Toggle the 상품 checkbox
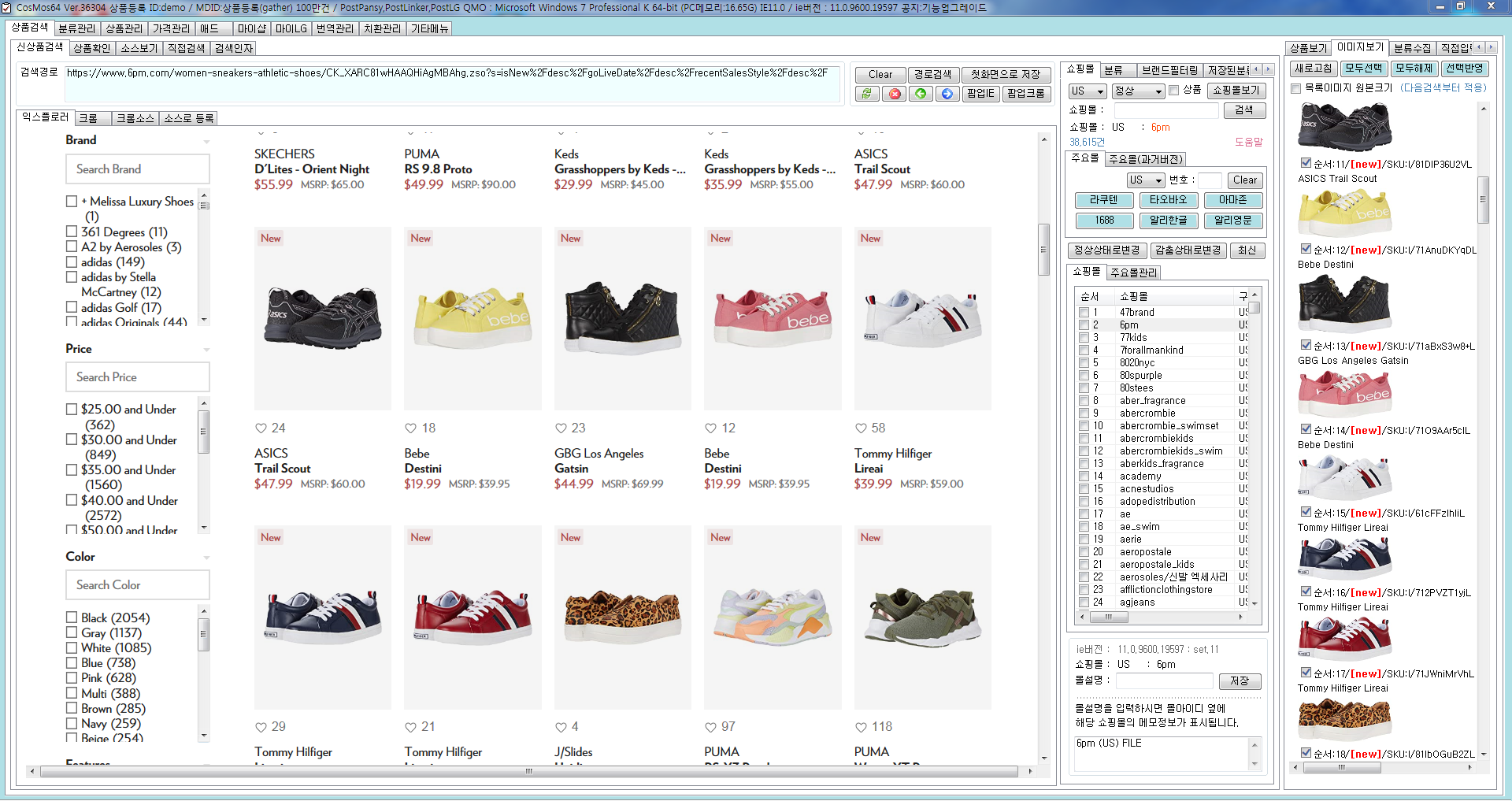The height and width of the screenshot is (801, 1512). click(x=1174, y=91)
